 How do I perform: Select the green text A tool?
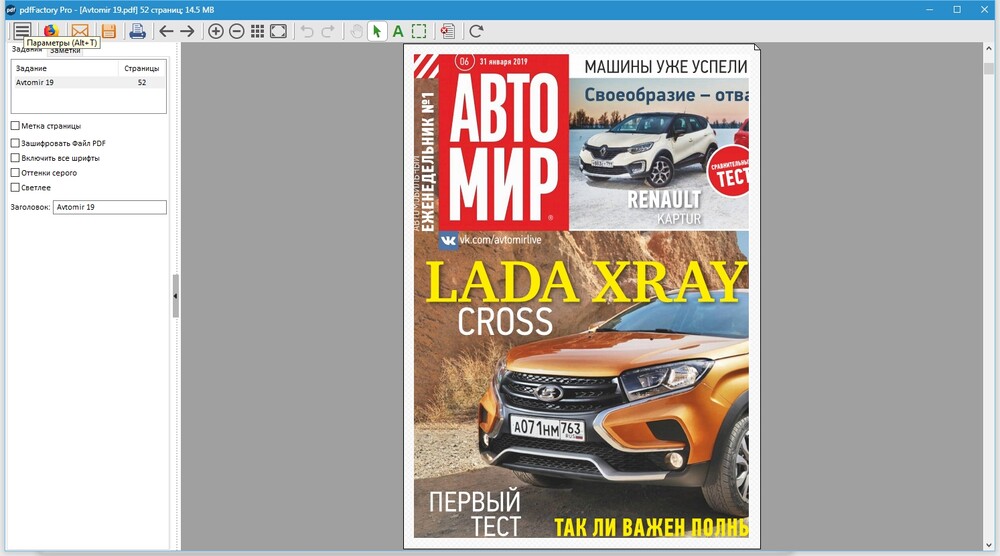(x=398, y=31)
